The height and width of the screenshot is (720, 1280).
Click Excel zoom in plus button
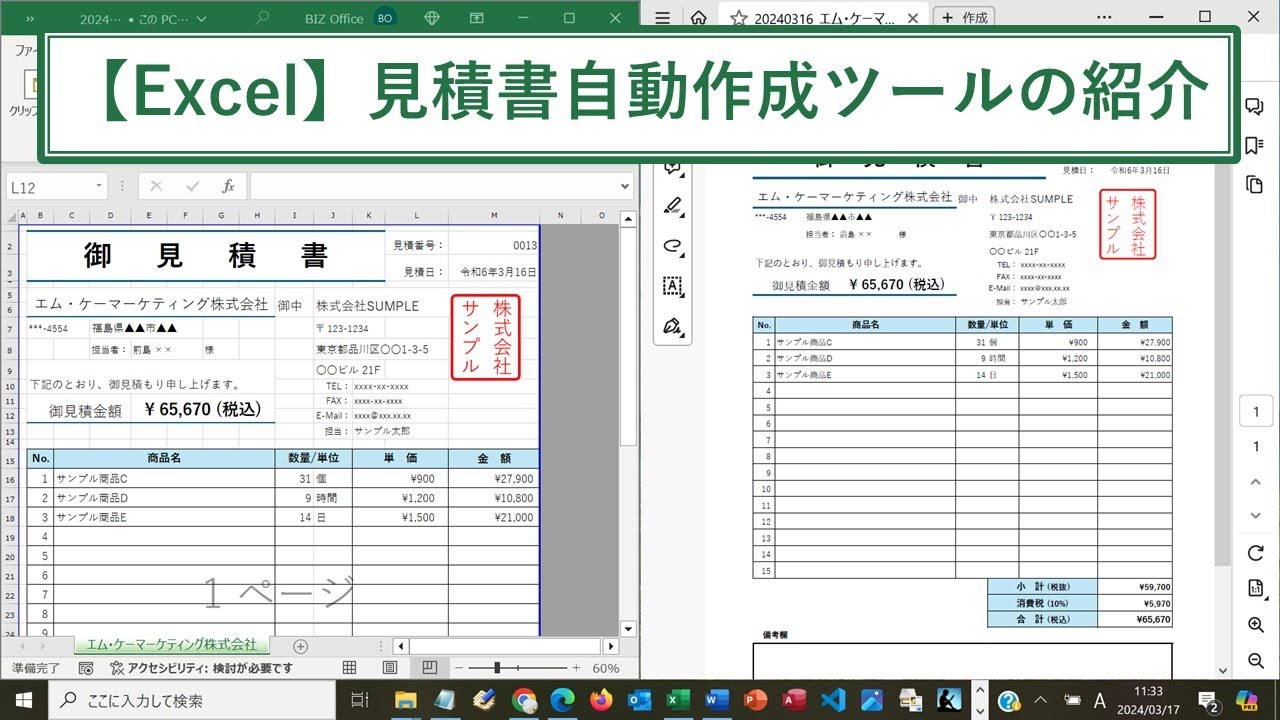point(576,668)
